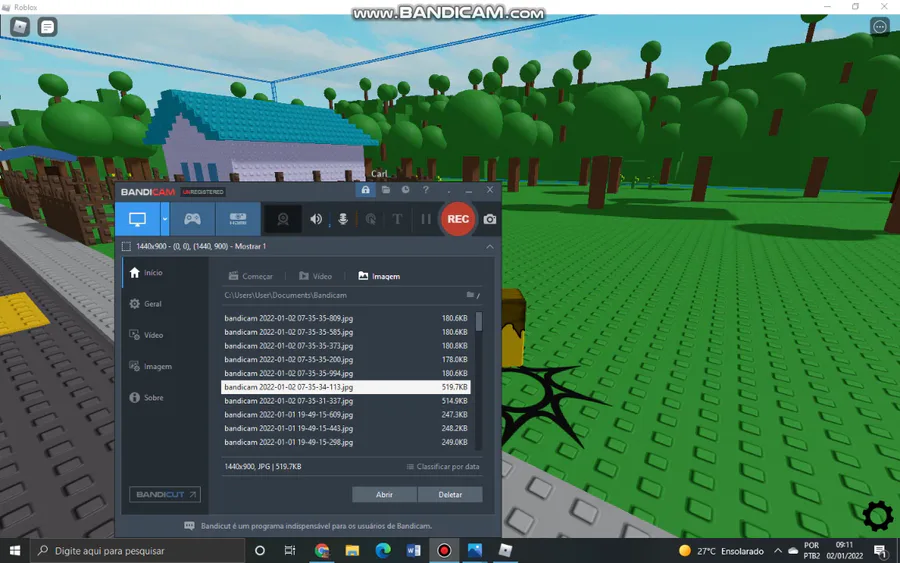
Task: Select highlighted file bandicam 2022-01-02 07-35-34-113.jpg
Action: (346, 387)
